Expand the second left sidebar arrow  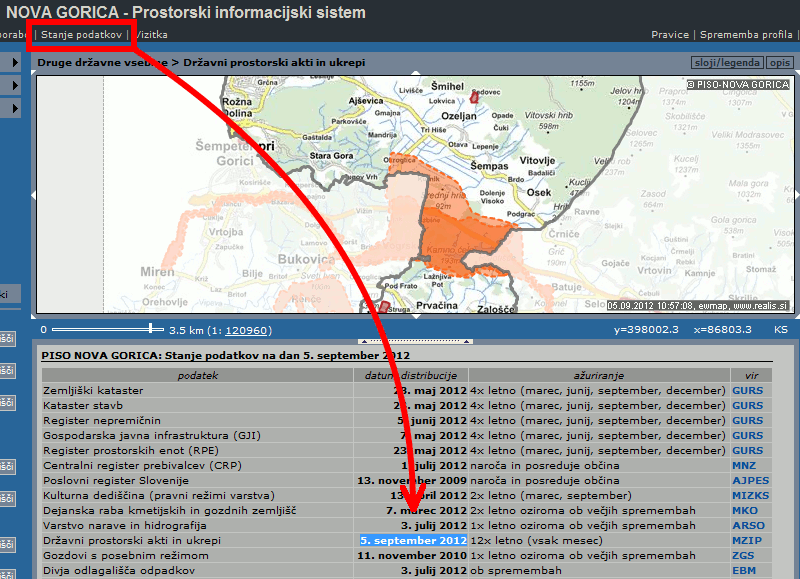pyautogui.click(x=15, y=85)
